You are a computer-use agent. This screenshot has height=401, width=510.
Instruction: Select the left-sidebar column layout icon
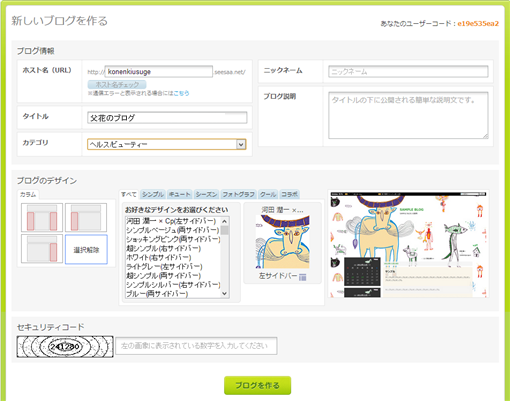pos(86,217)
